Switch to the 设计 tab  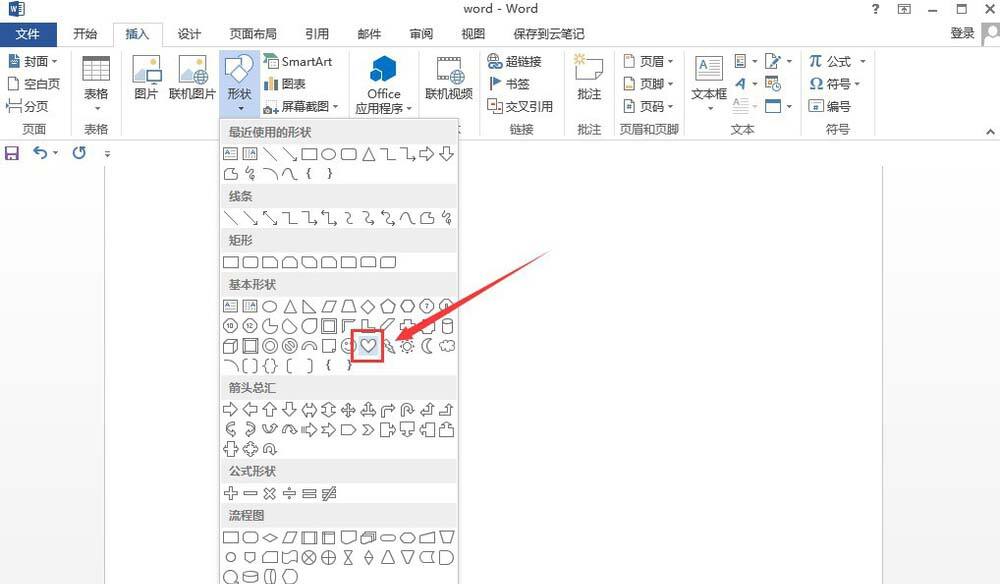click(x=189, y=34)
